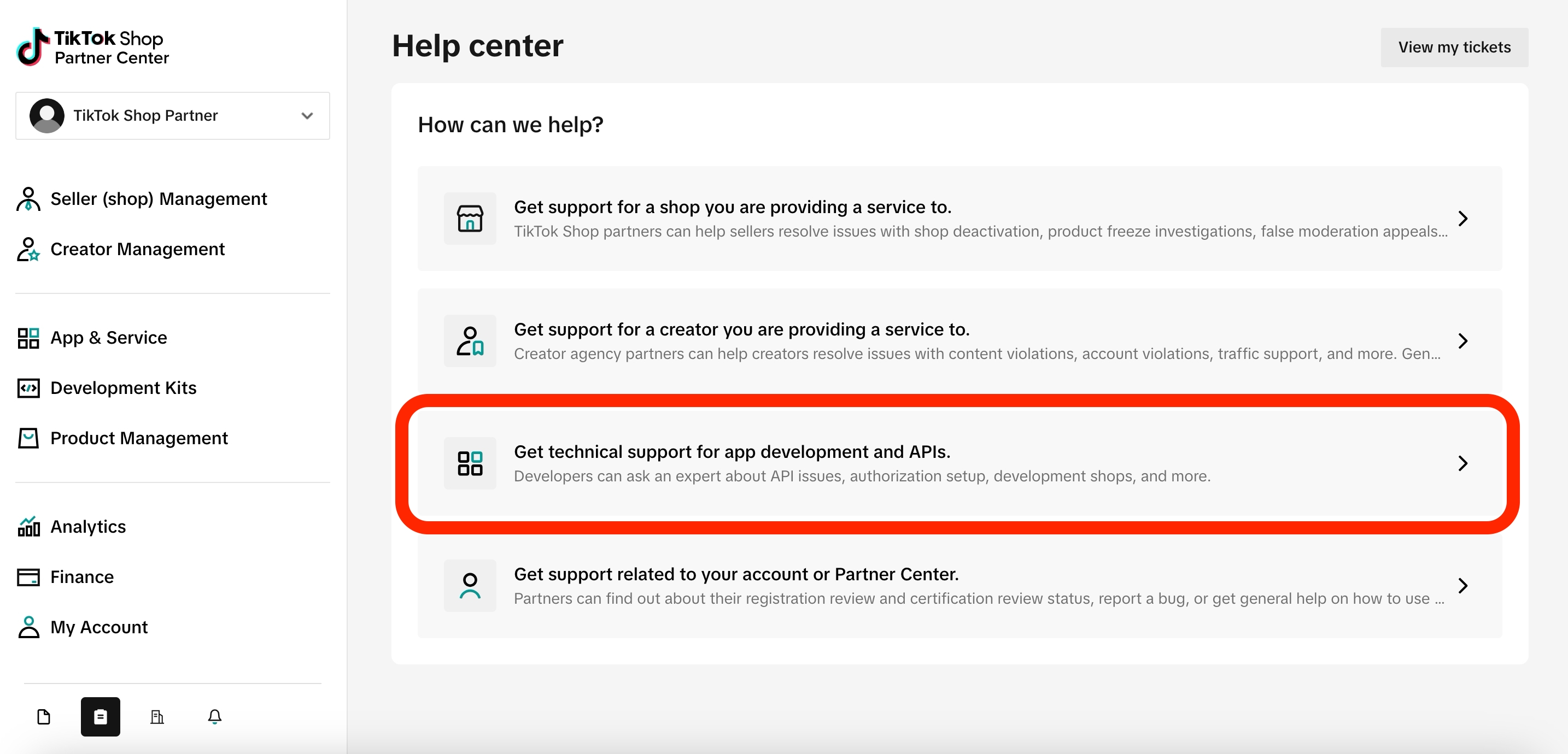
Task: Open My Account page
Action: [x=99, y=627]
